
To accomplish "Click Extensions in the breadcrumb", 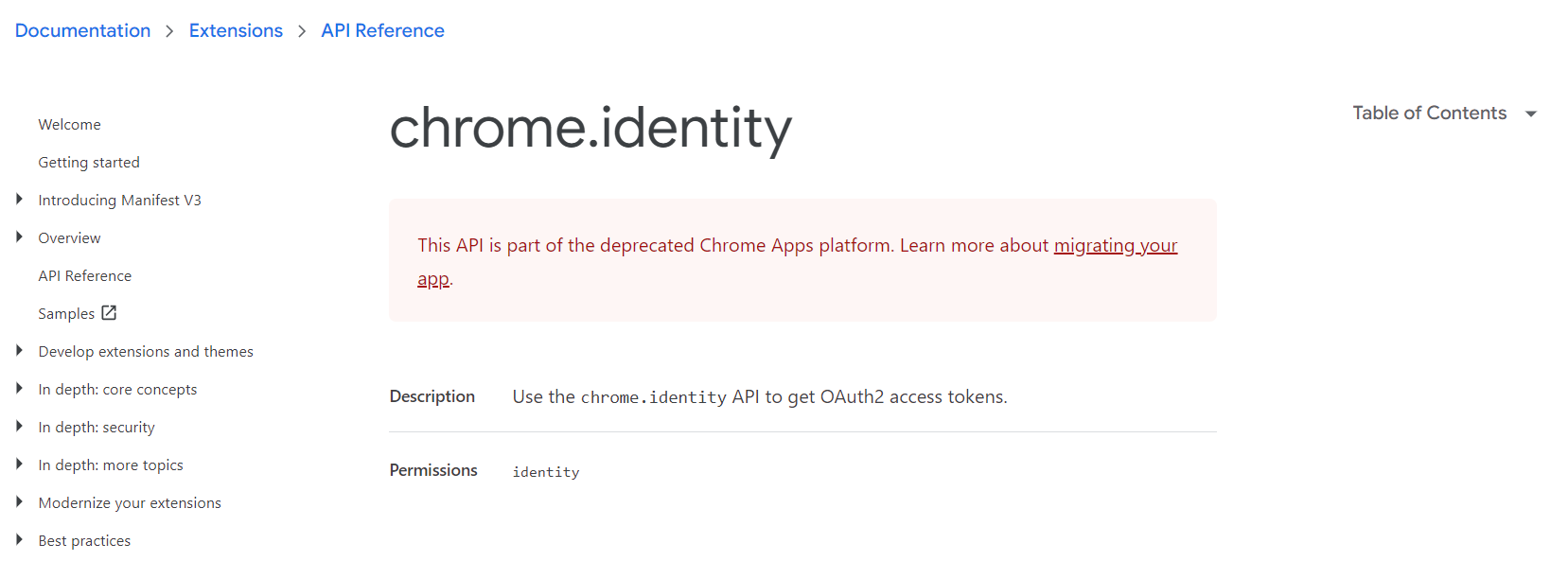I will [236, 30].
